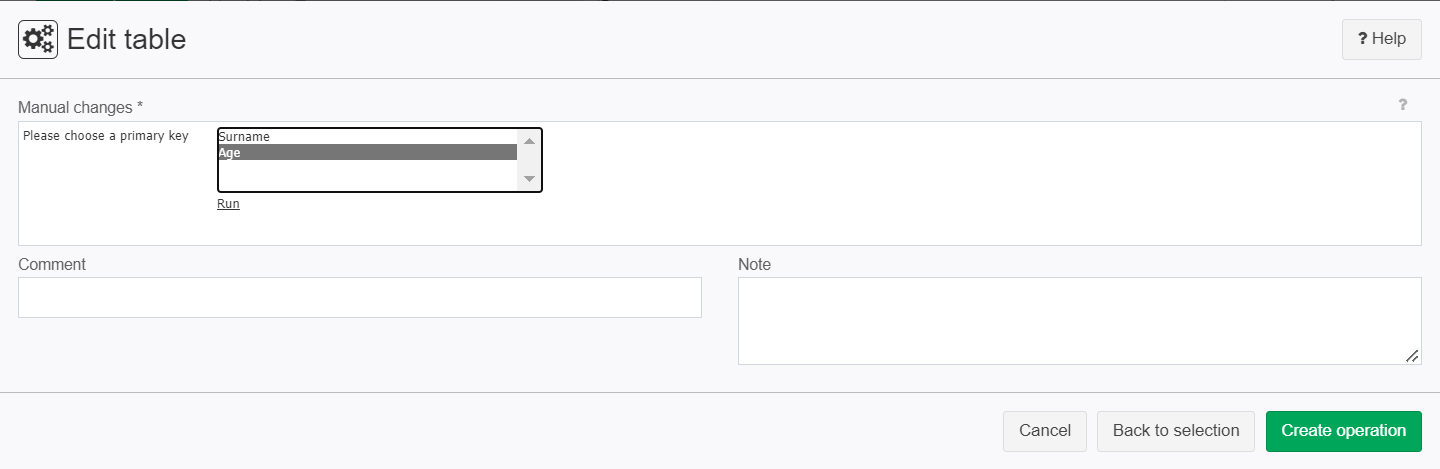Click the Run link
Viewport: 1440px width, 469px height.
tap(228, 204)
